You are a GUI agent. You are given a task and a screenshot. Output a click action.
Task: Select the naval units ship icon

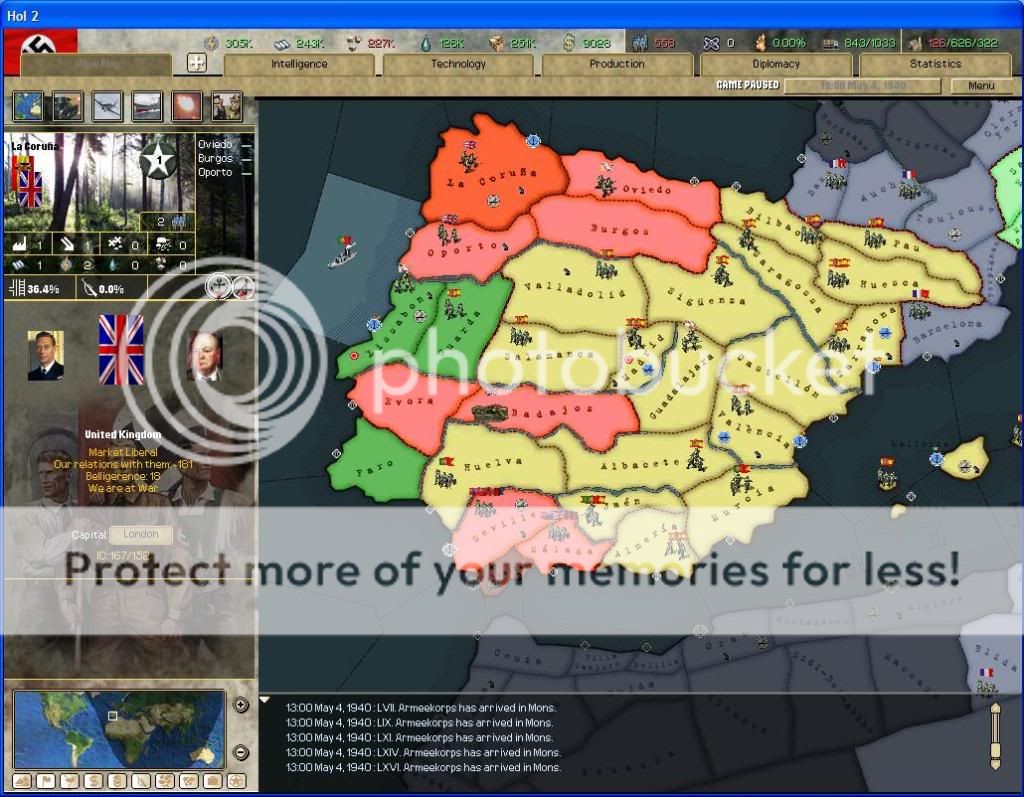point(148,106)
